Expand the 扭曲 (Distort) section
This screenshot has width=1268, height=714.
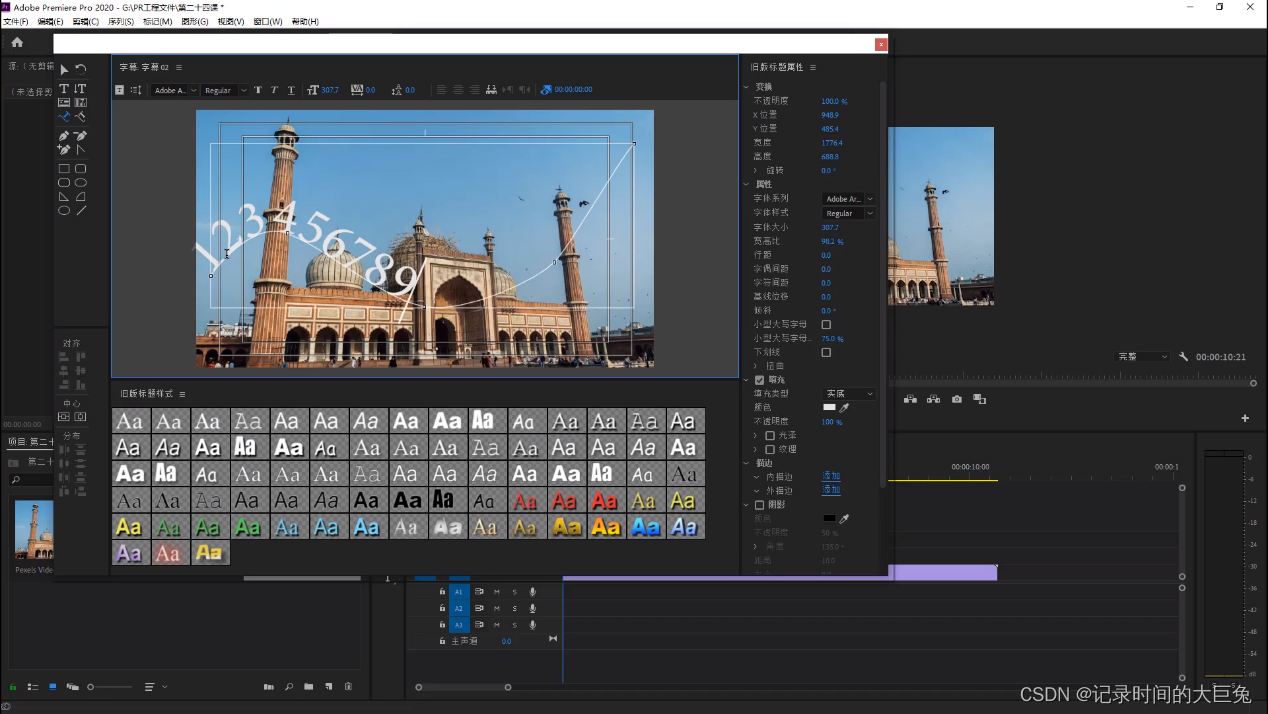pyautogui.click(x=756, y=366)
